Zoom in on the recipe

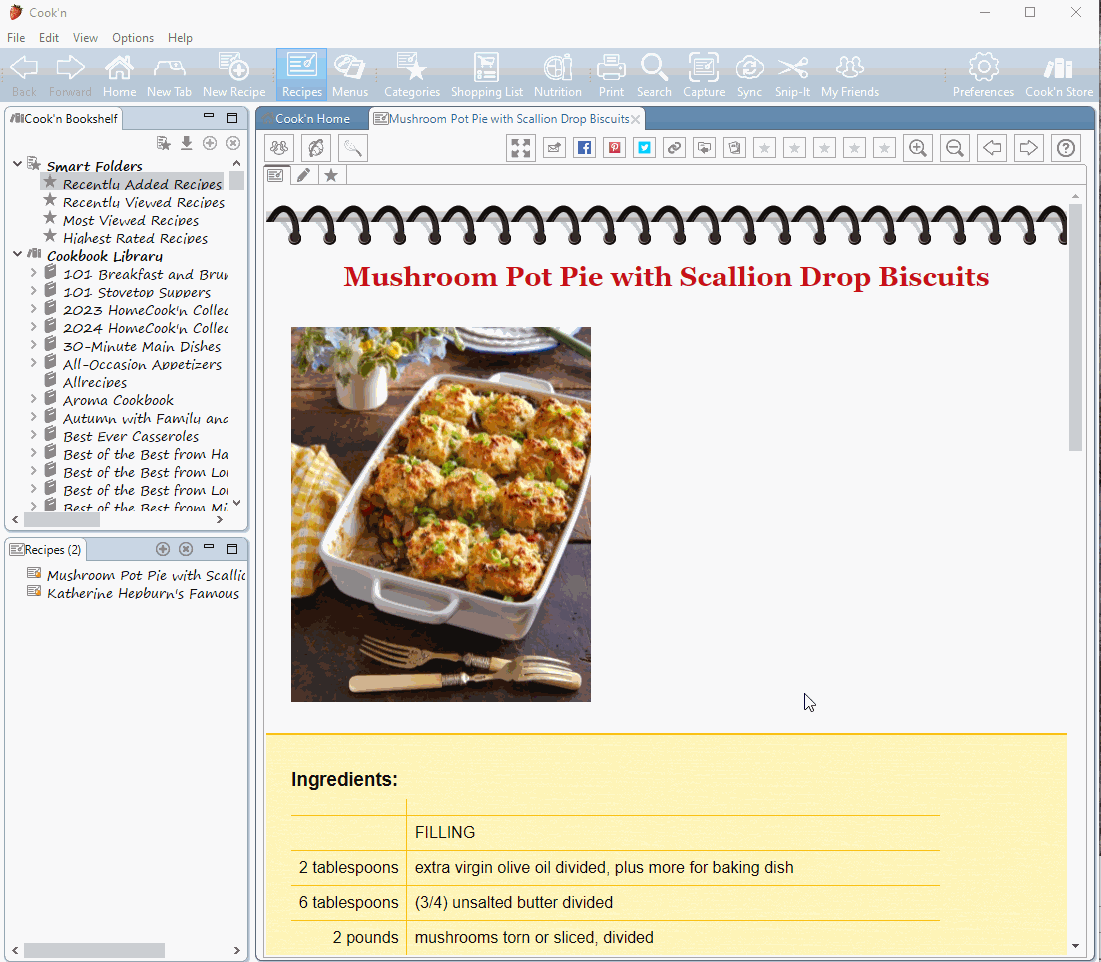[917, 148]
